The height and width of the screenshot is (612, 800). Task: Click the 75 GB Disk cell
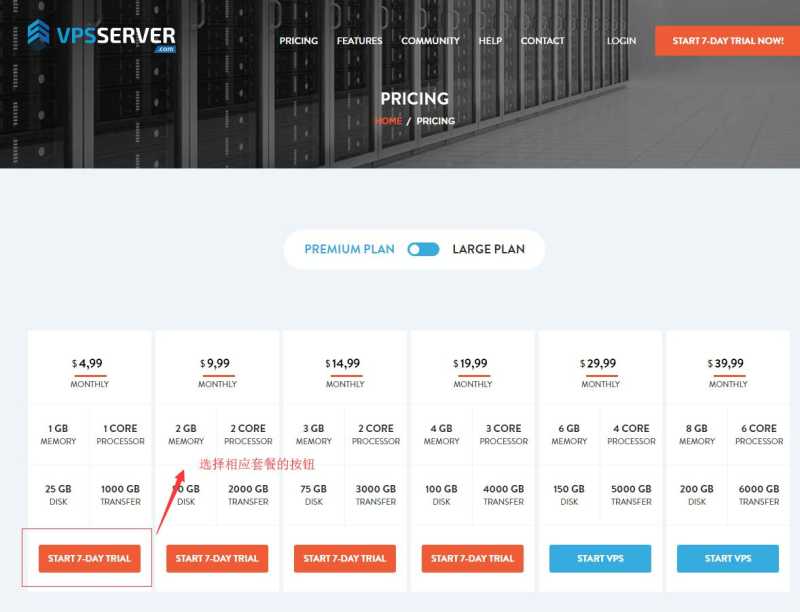pos(313,495)
